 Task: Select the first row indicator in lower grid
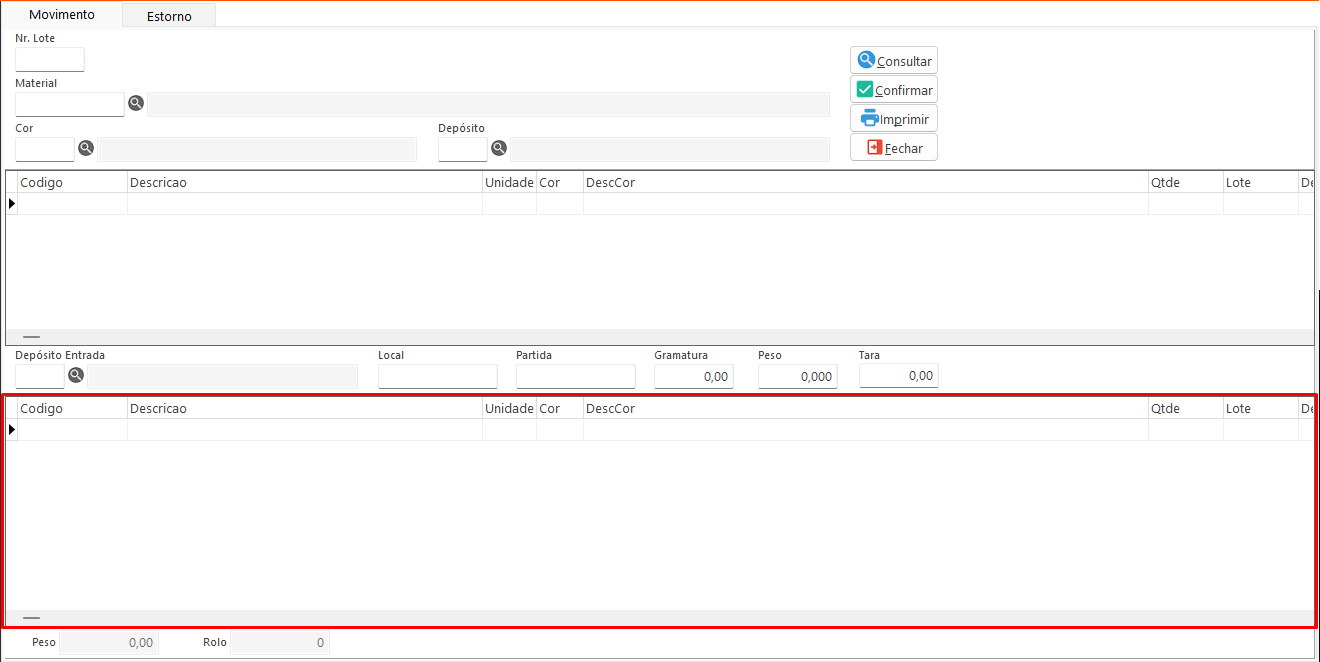(x=12, y=429)
